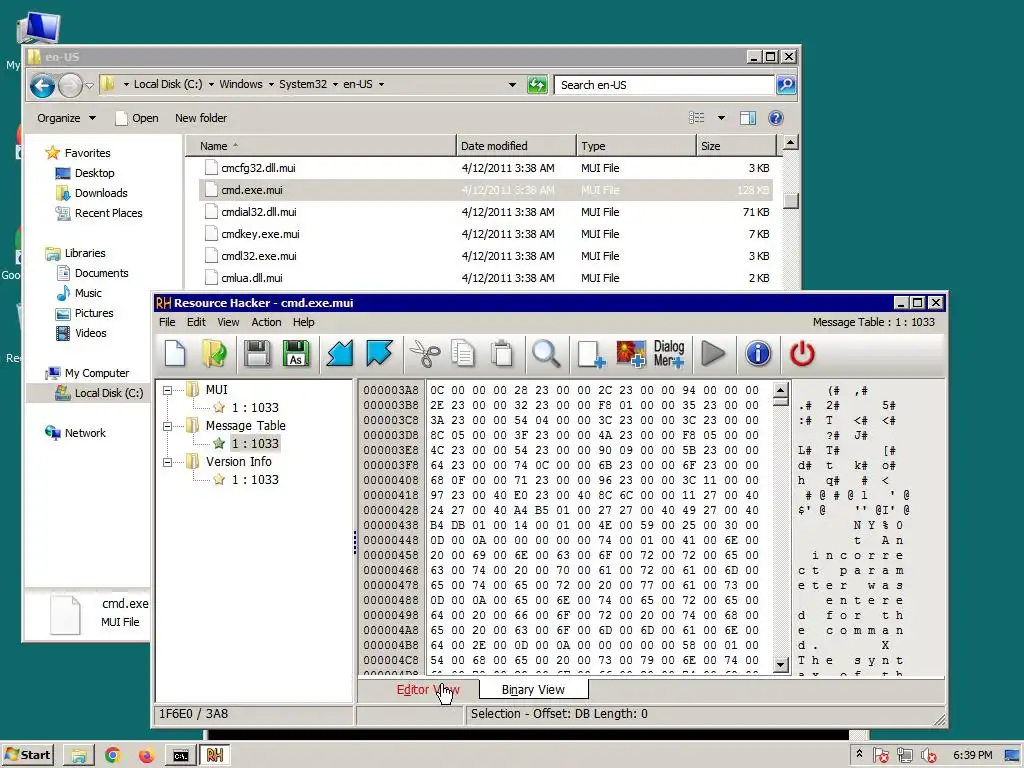Click the Compile play arrow icon

tap(713, 353)
